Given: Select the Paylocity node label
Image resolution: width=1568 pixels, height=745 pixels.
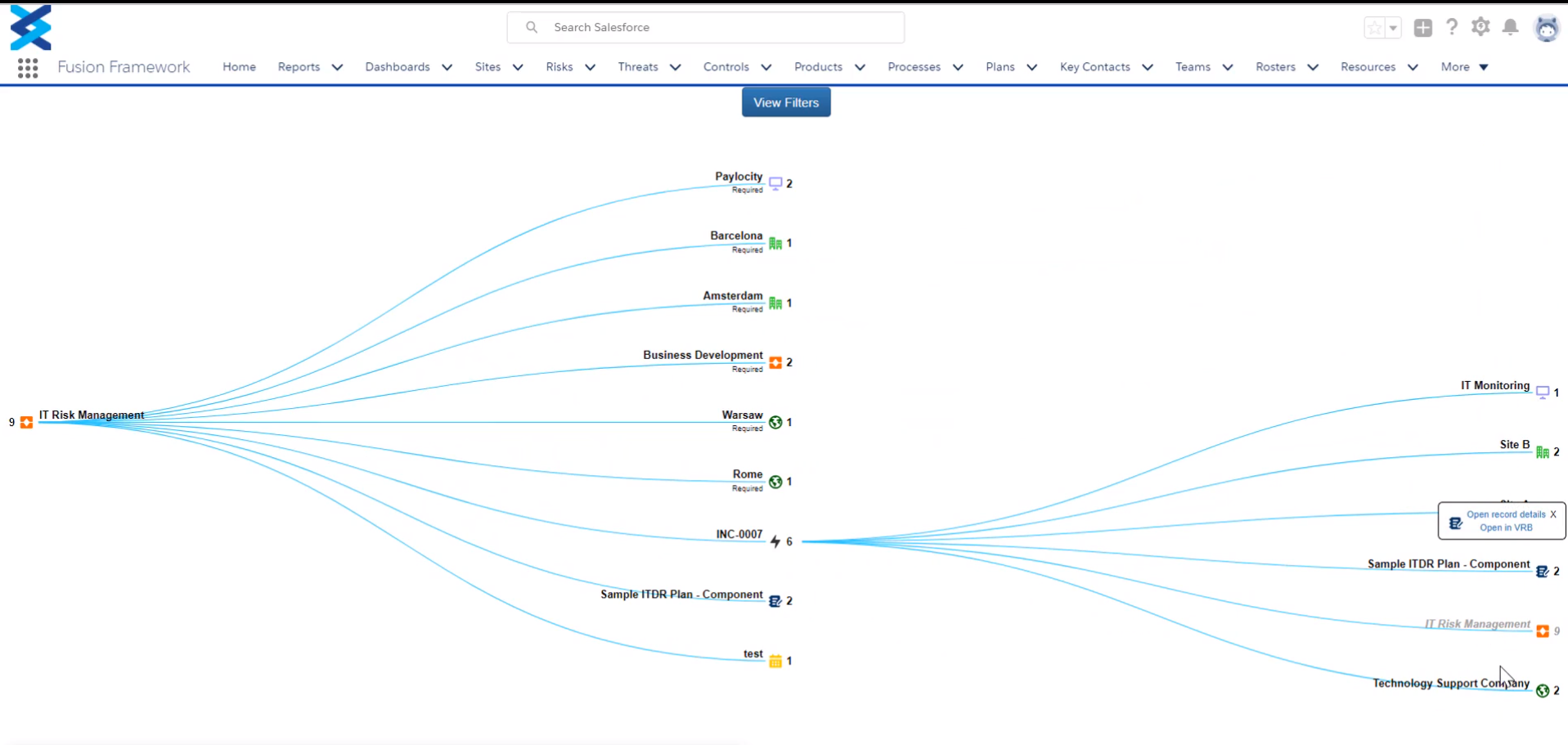Looking at the screenshot, I should click(739, 177).
